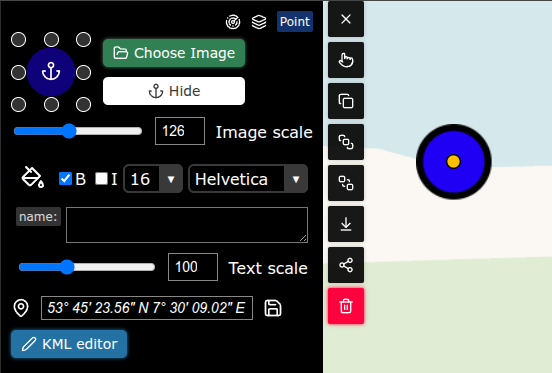Select bottom-left anchor position dot
Viewport: 552px width, 373px height.
(18, 105)
